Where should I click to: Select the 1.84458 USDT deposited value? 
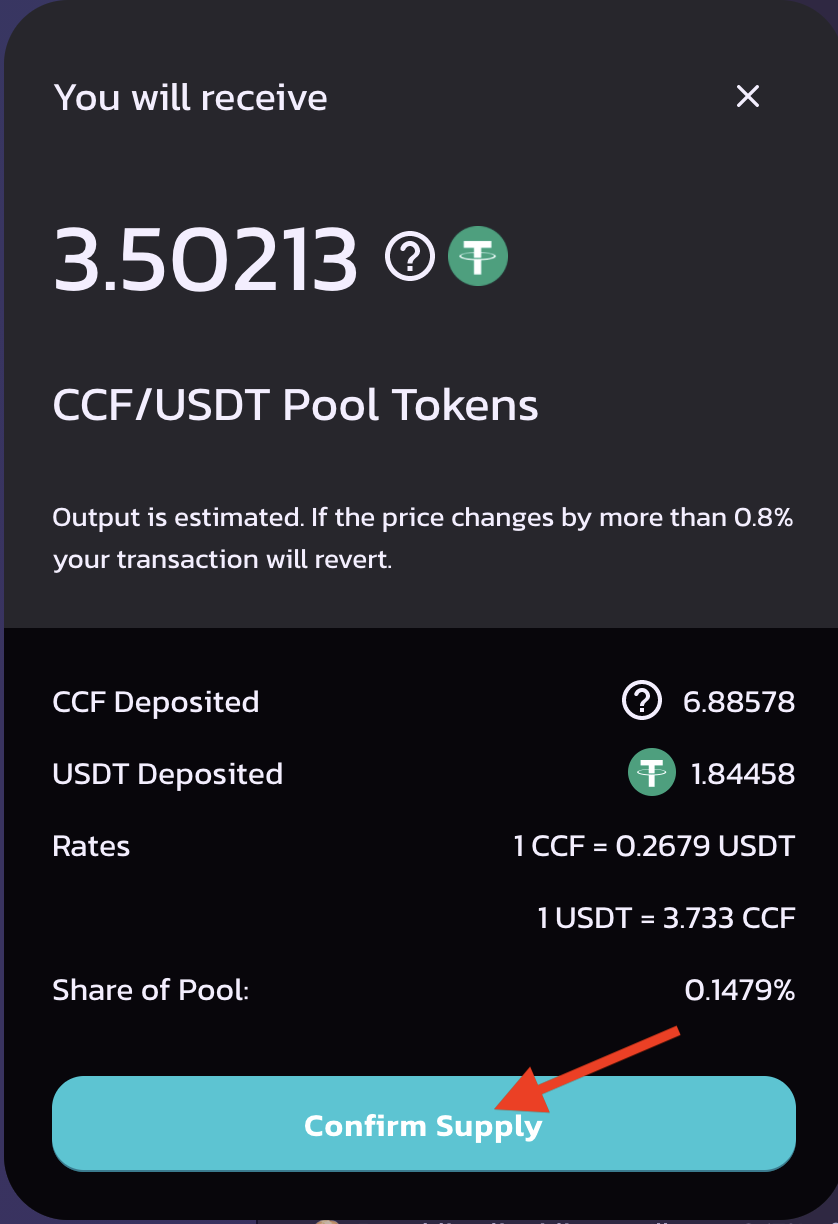[x=743, y=774]
